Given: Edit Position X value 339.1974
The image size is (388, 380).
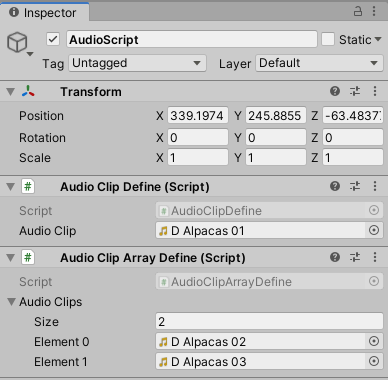Looking at the screenshot, I should tap(198, 115).
